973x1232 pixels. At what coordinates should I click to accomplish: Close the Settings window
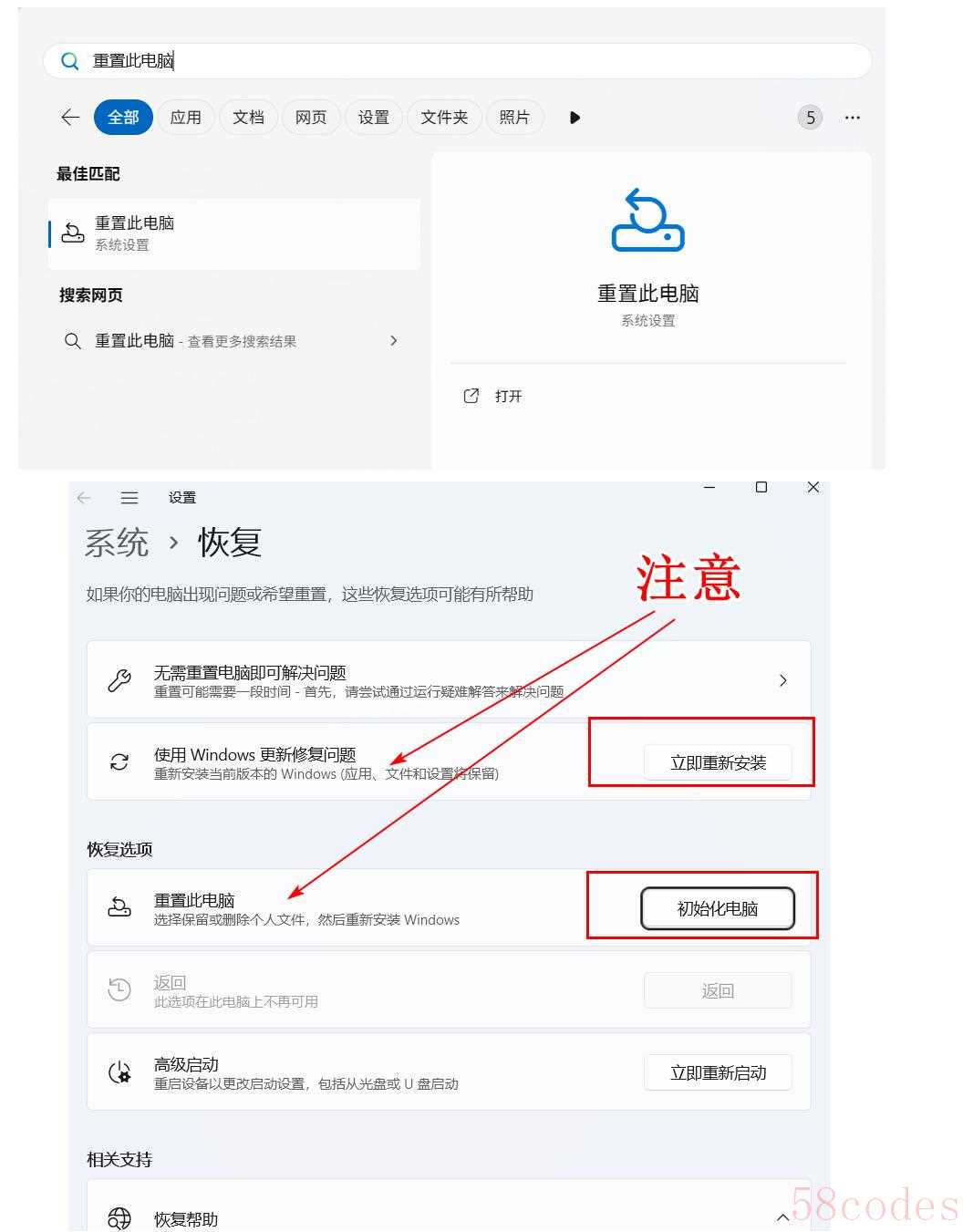pos(813,488)
